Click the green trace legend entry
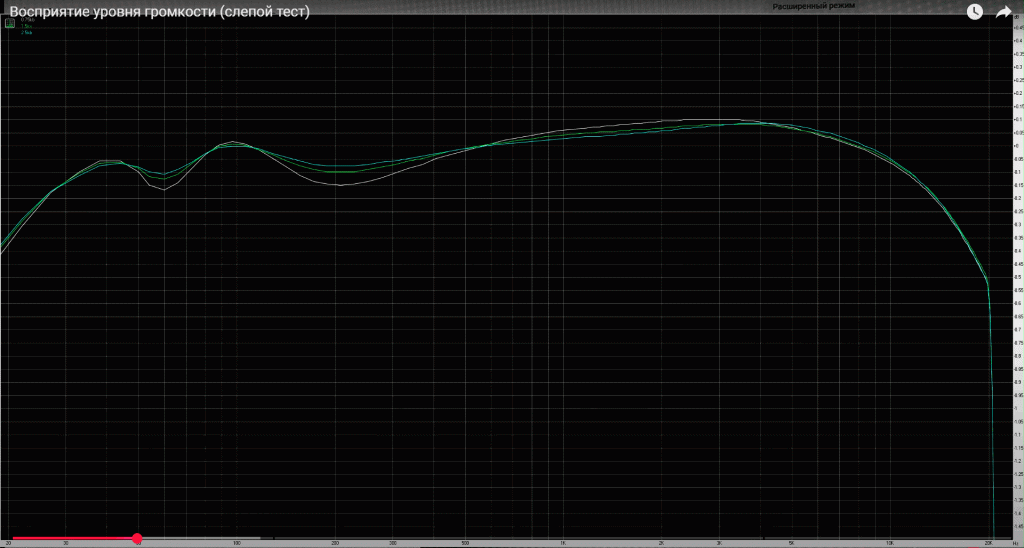This screenshot has height=548, width=1024. point(26,26)
